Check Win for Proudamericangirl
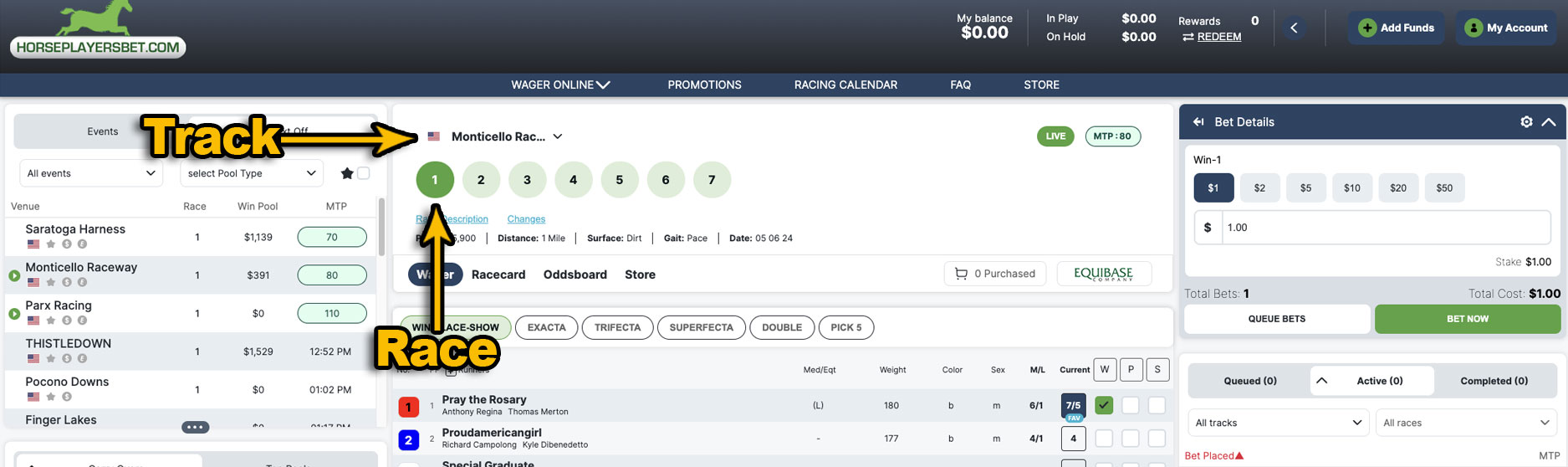1568x467 pixels. [x=1104, y=439]
